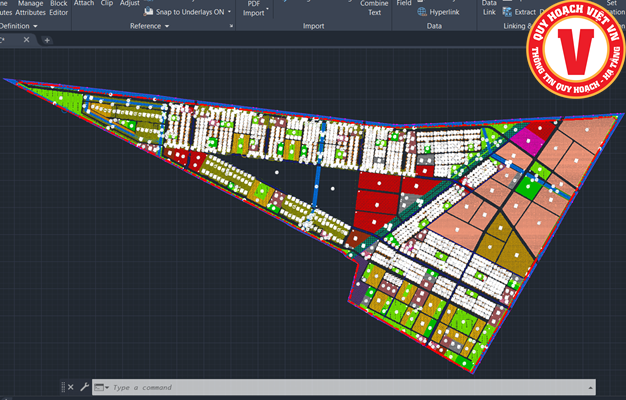Open the Snap to Underlays ON dropdown

[229, 12]
